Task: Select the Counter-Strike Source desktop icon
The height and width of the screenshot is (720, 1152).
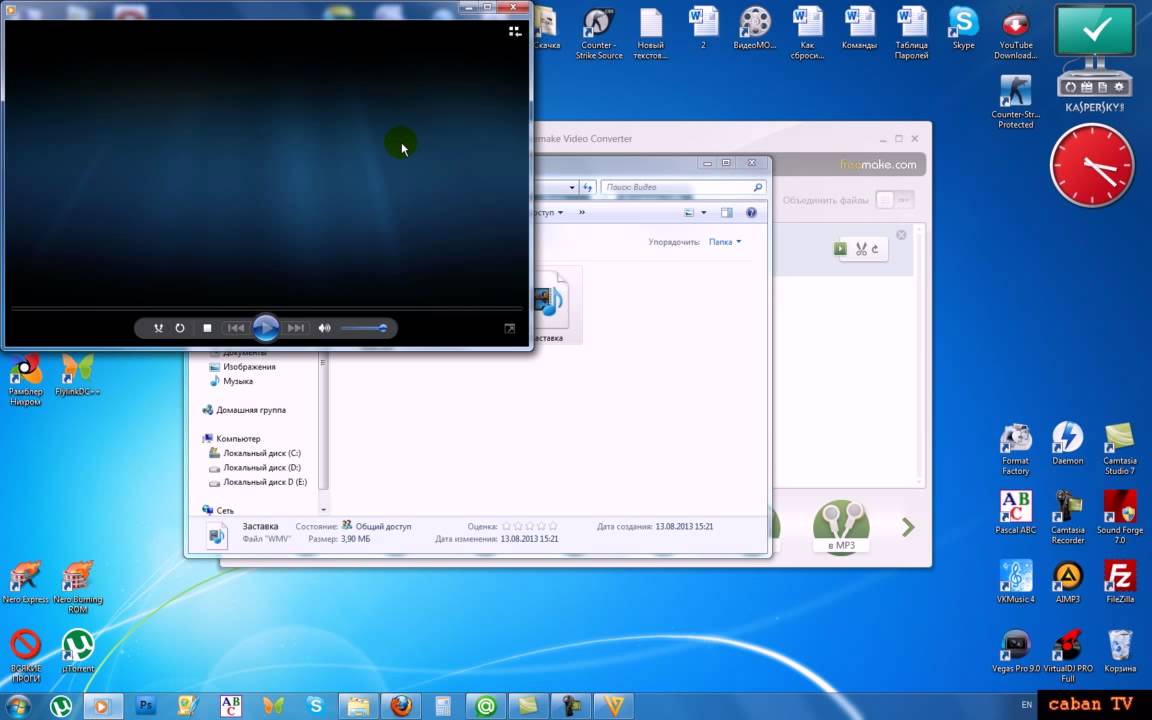Action: (599, 34)
